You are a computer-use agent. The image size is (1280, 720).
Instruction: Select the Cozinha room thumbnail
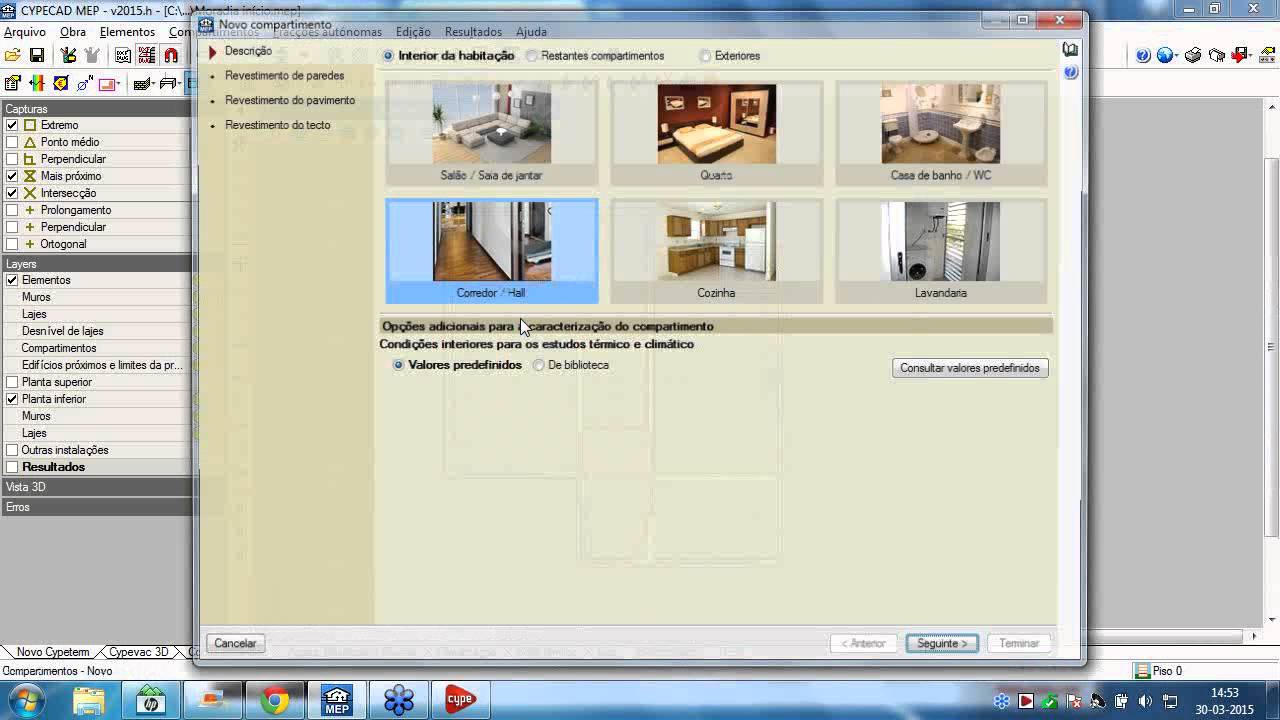[x=716, y=251]
